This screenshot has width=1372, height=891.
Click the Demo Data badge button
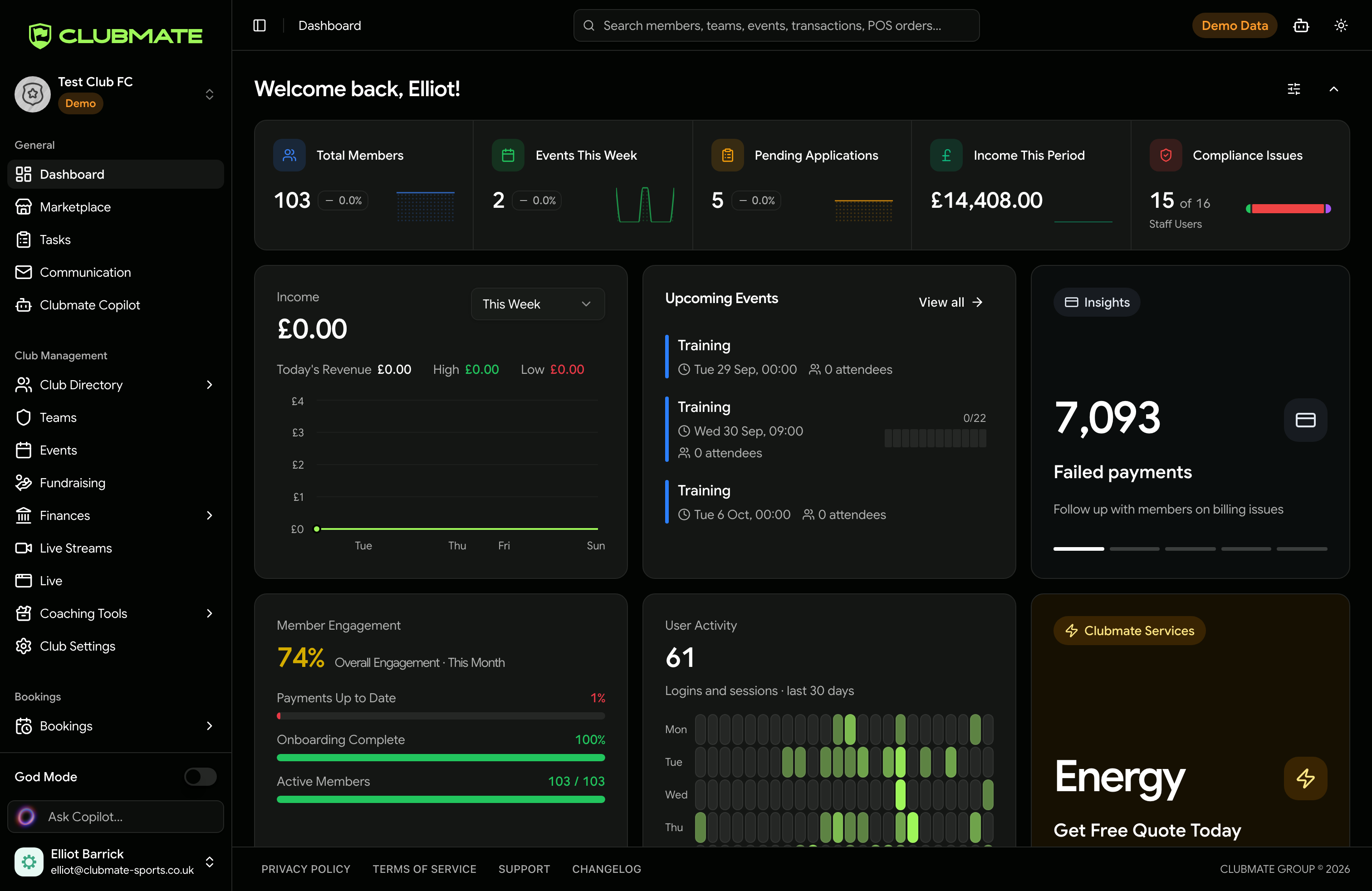(x=1234, y=25)
